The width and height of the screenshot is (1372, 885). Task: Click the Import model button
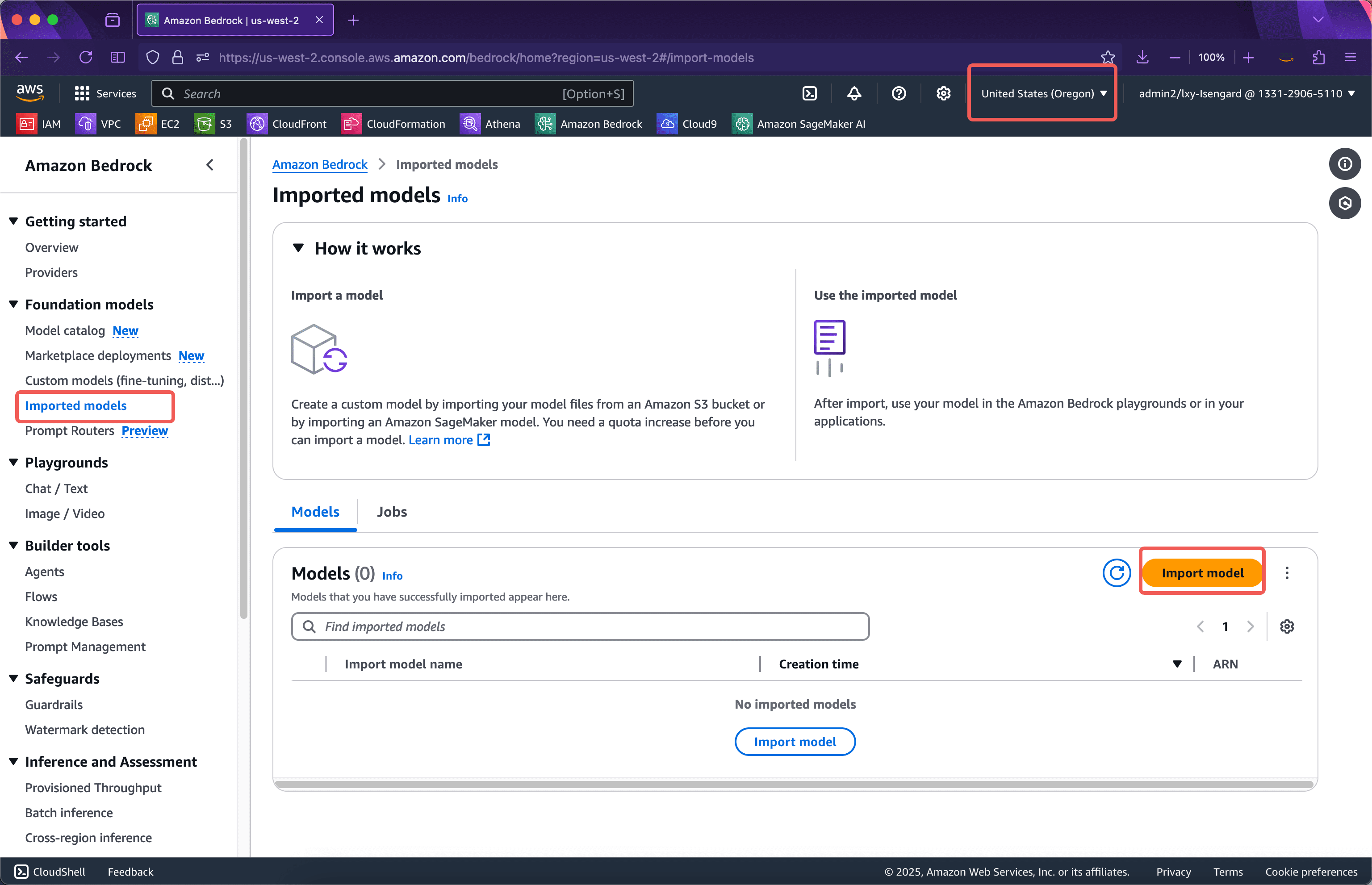(1202, 572)
